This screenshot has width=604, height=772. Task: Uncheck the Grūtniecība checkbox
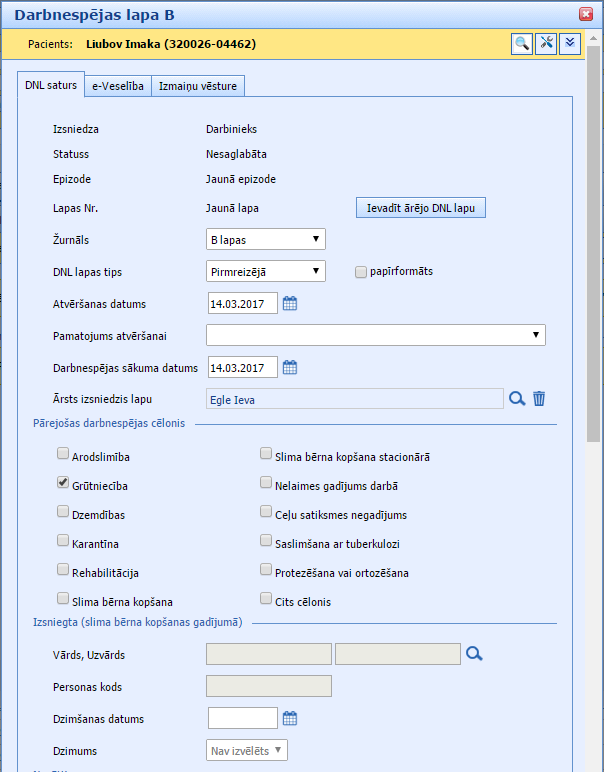[x=63, y=483]
